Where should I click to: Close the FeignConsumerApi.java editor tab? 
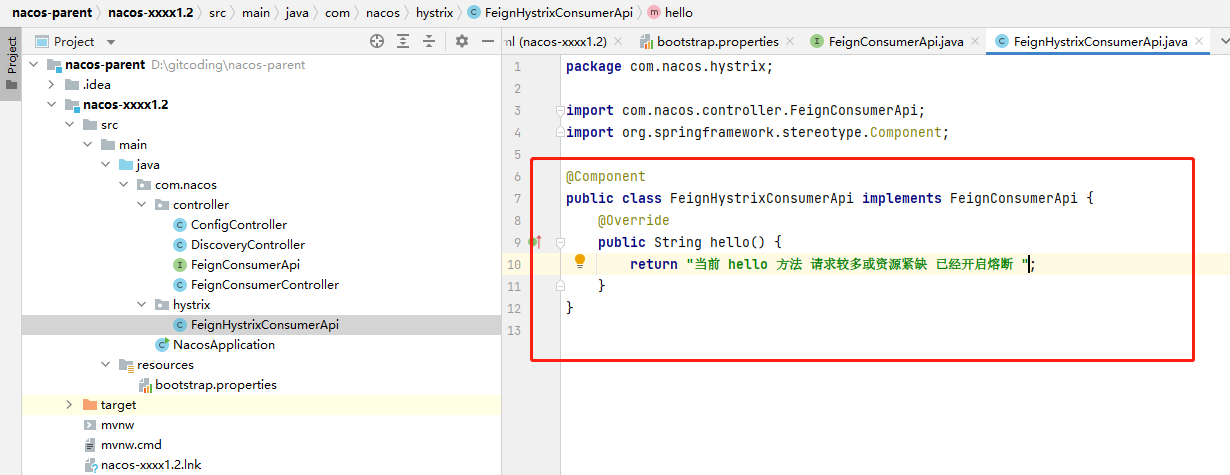click(x=975, y=41)
